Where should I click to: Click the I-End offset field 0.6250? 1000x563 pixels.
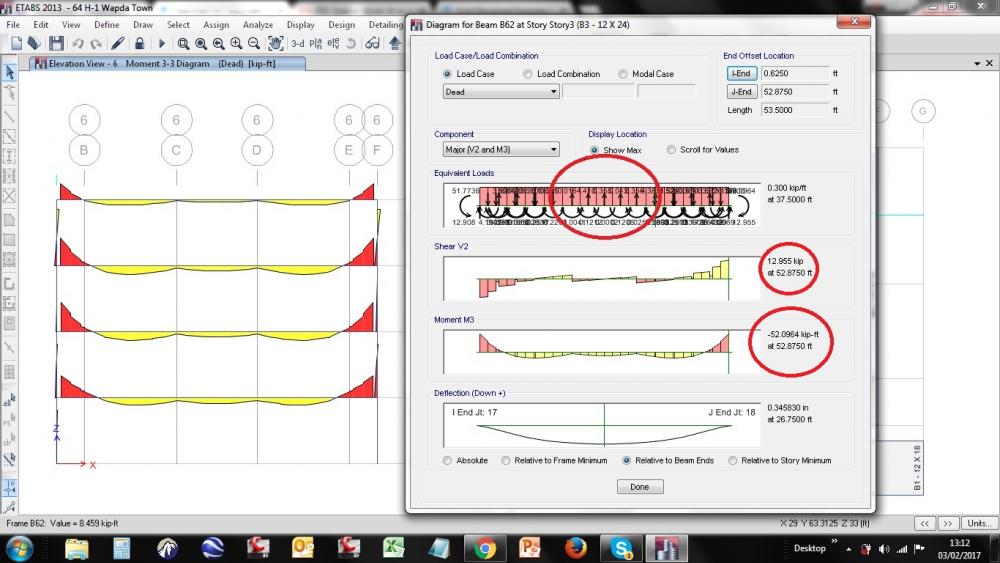(795, 73)
